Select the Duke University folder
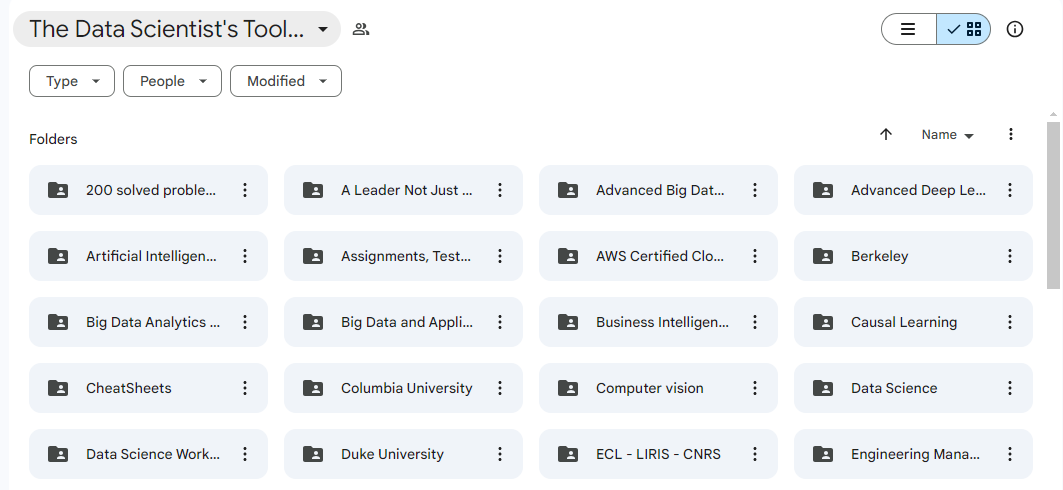This screenshot has width=1063, height=490. coord(403,454)
